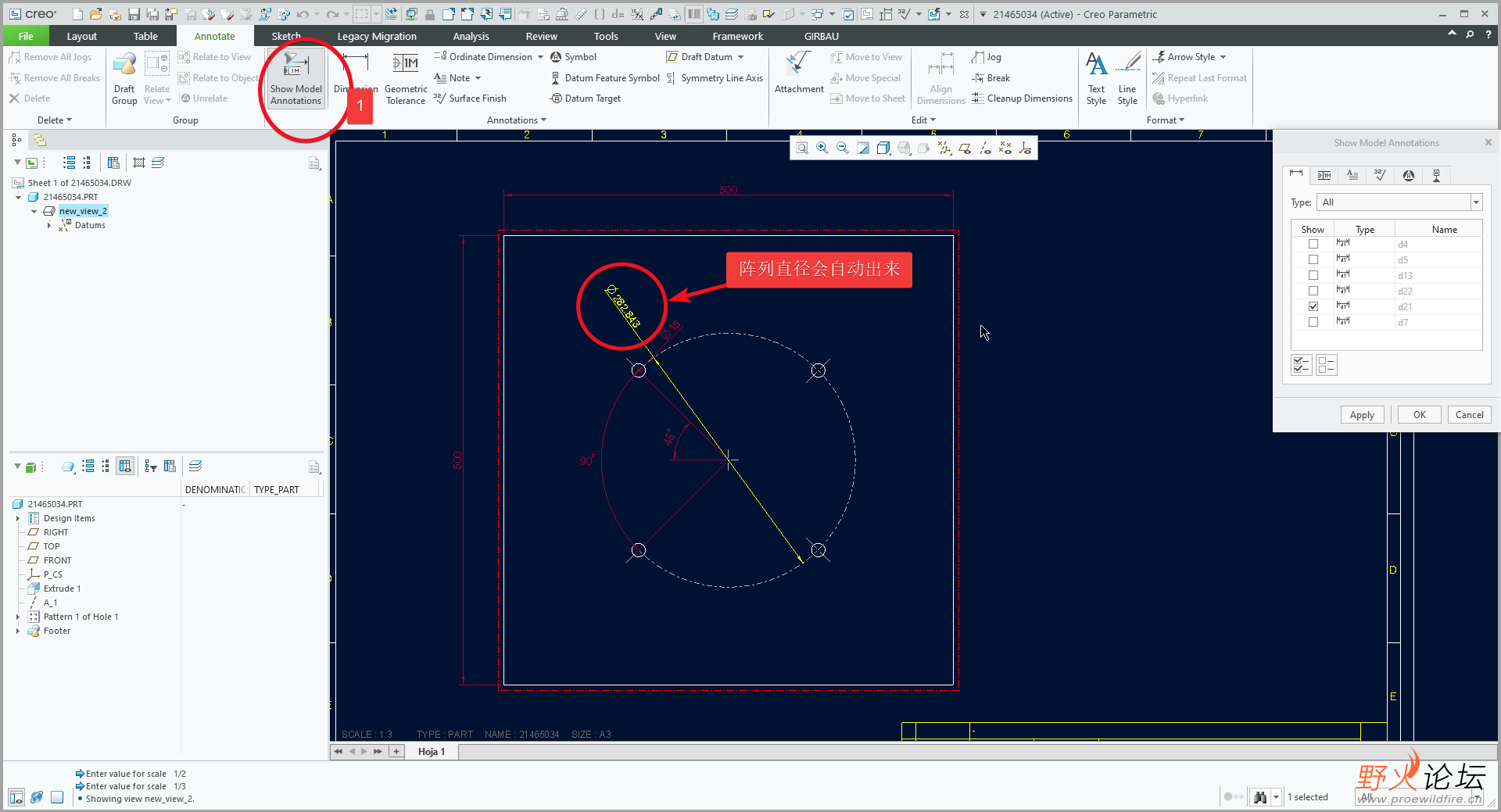The image size is (1501, 812).
Task: Open the symbols tab in annotations dialog
Action: click(x=1409, y=176)
